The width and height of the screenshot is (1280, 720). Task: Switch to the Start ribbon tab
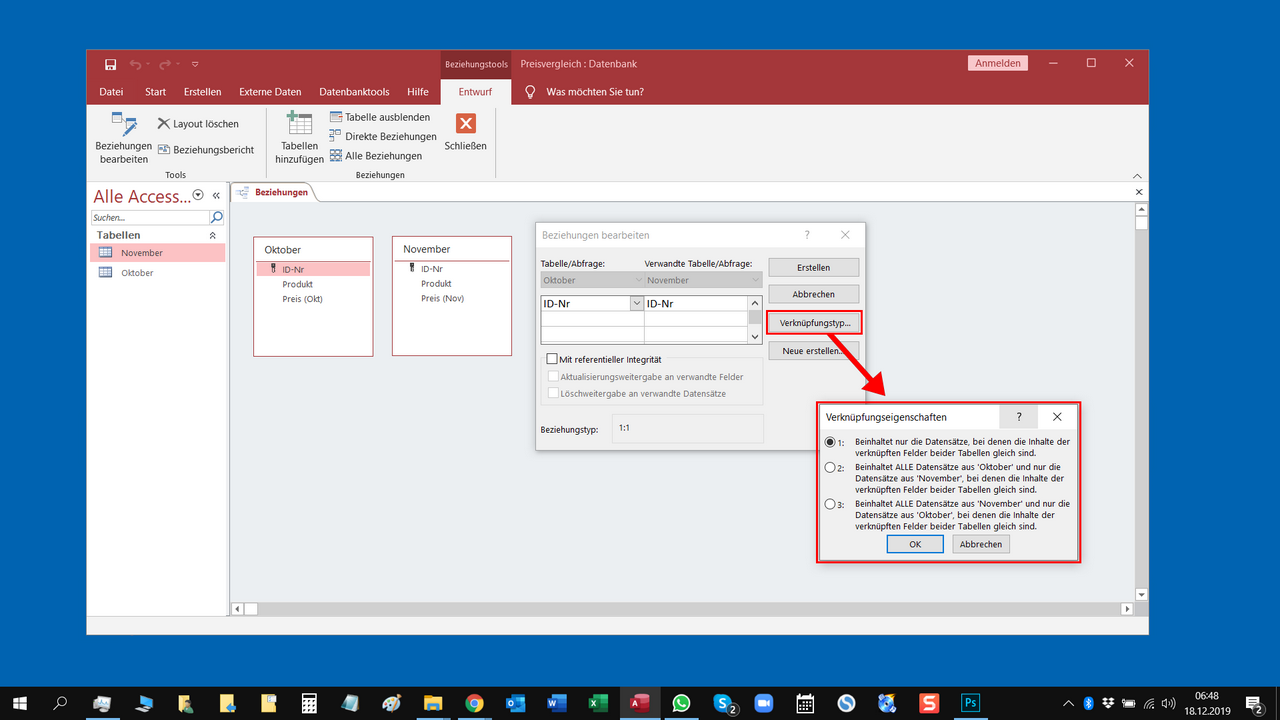155,92
